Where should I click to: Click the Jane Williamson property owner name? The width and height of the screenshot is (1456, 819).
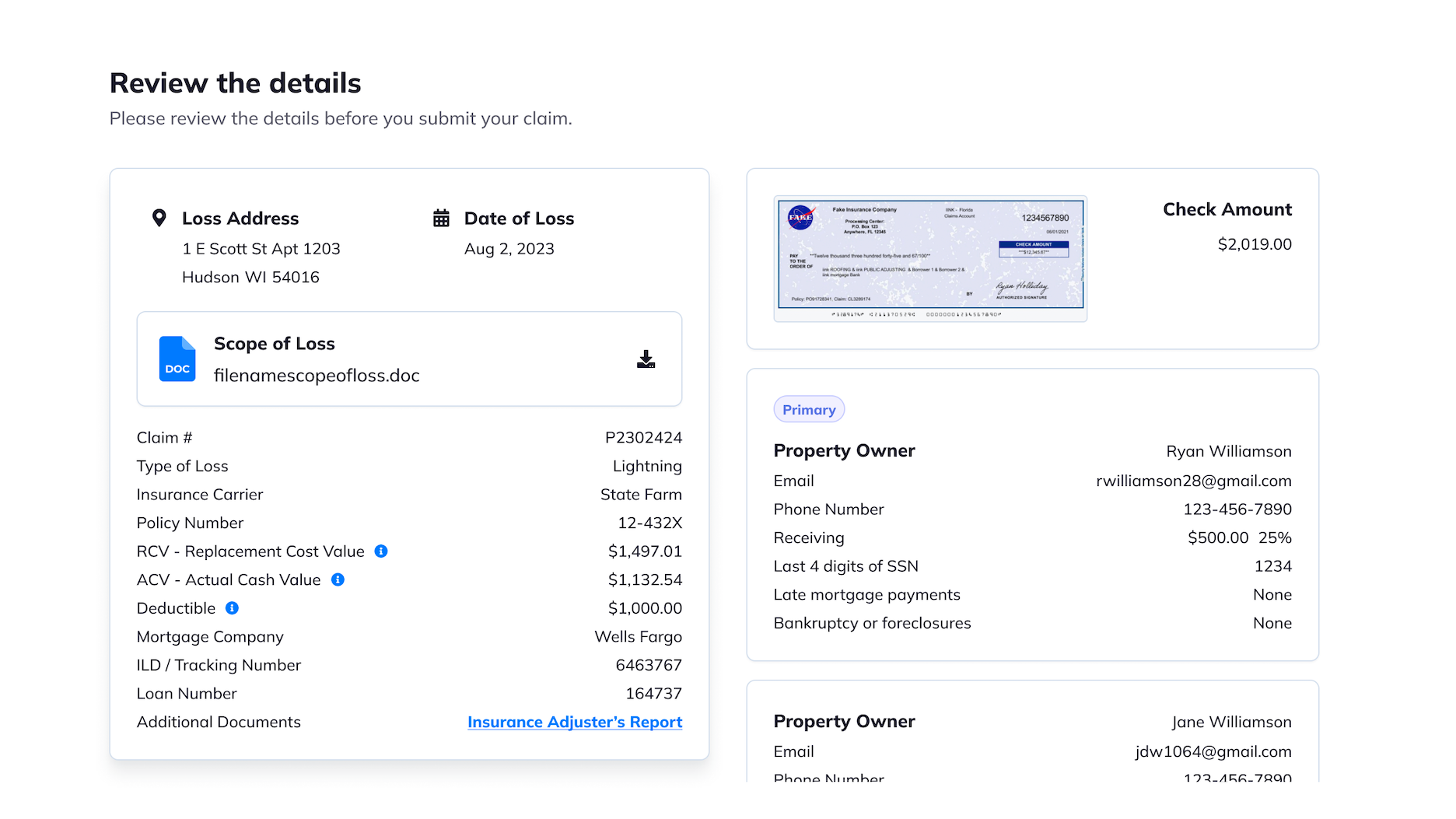pyautogui.click(x=1231, y=722)
